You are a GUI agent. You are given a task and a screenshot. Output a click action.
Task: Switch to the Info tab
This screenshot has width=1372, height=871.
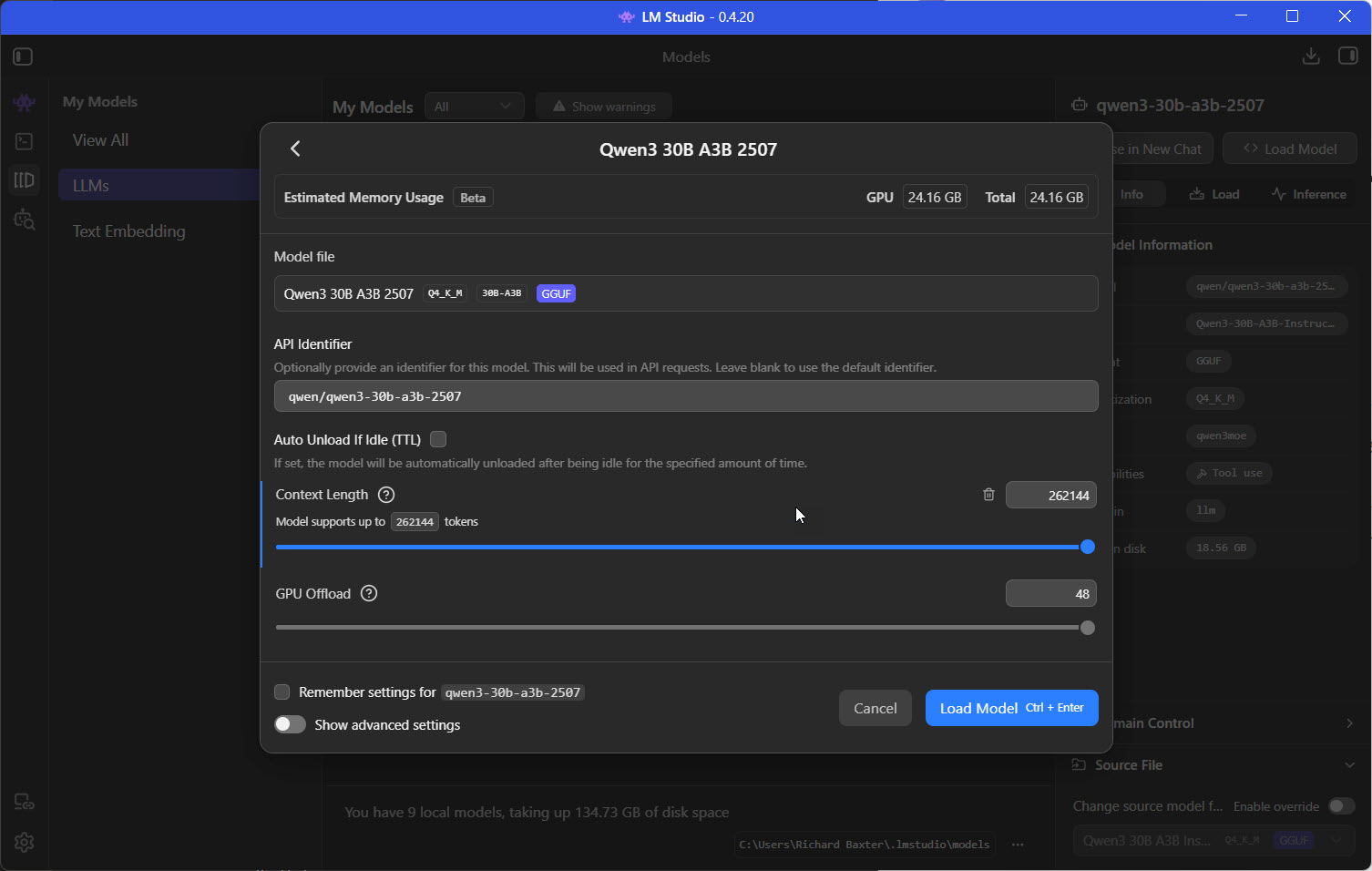pos(1131,194)
